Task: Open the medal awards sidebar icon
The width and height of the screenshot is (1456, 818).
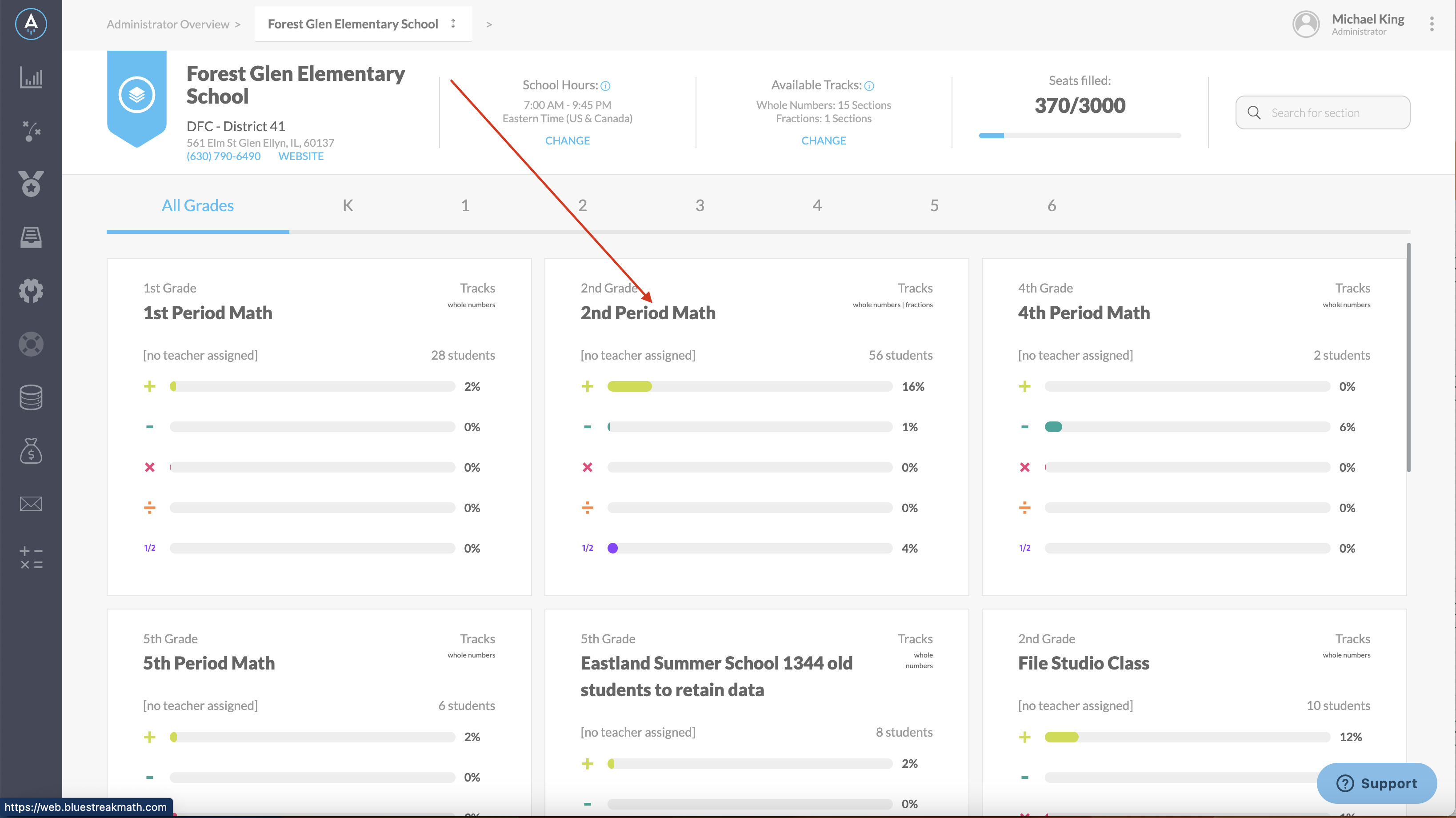Action: coord(31,184)
